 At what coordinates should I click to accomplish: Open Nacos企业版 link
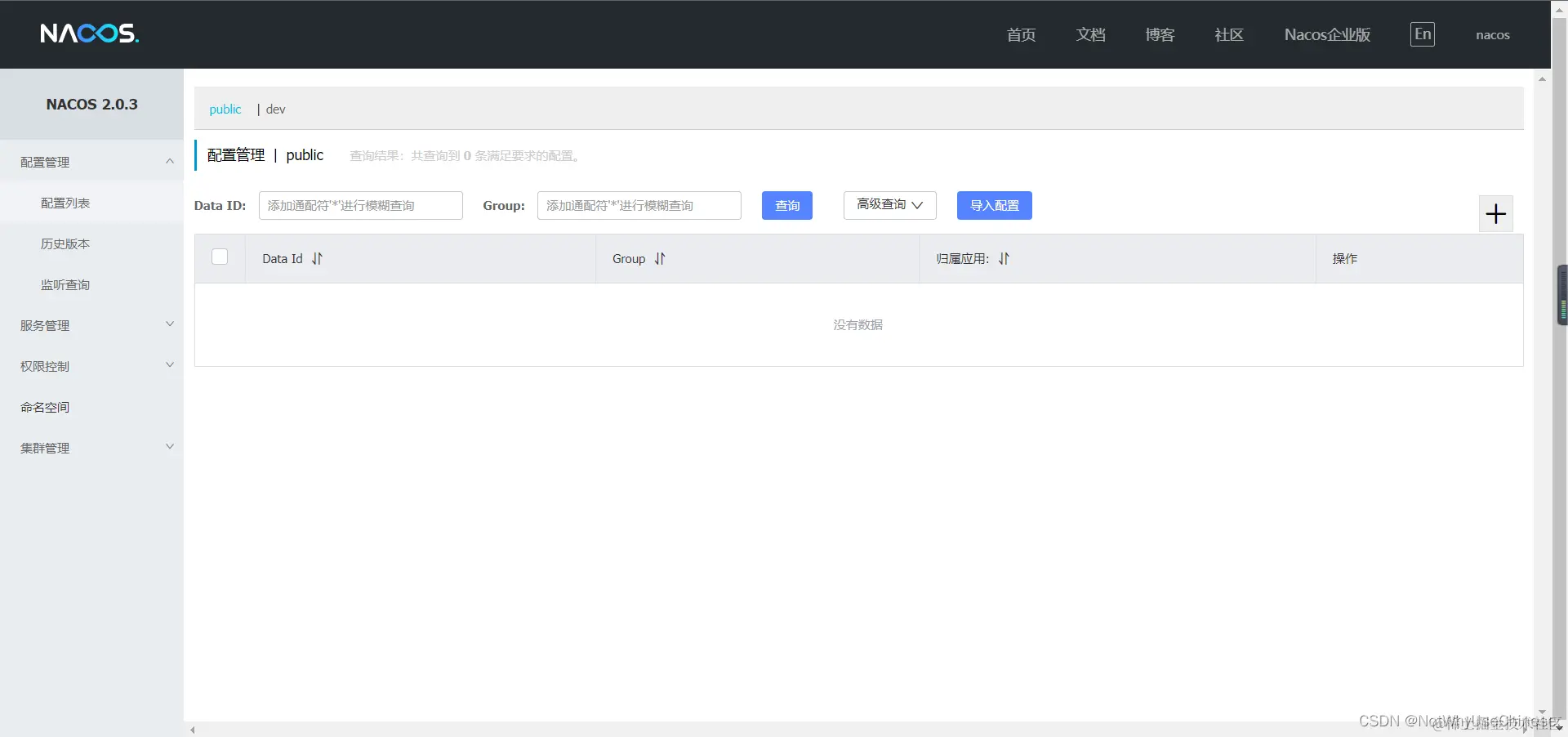point(1327,34)
